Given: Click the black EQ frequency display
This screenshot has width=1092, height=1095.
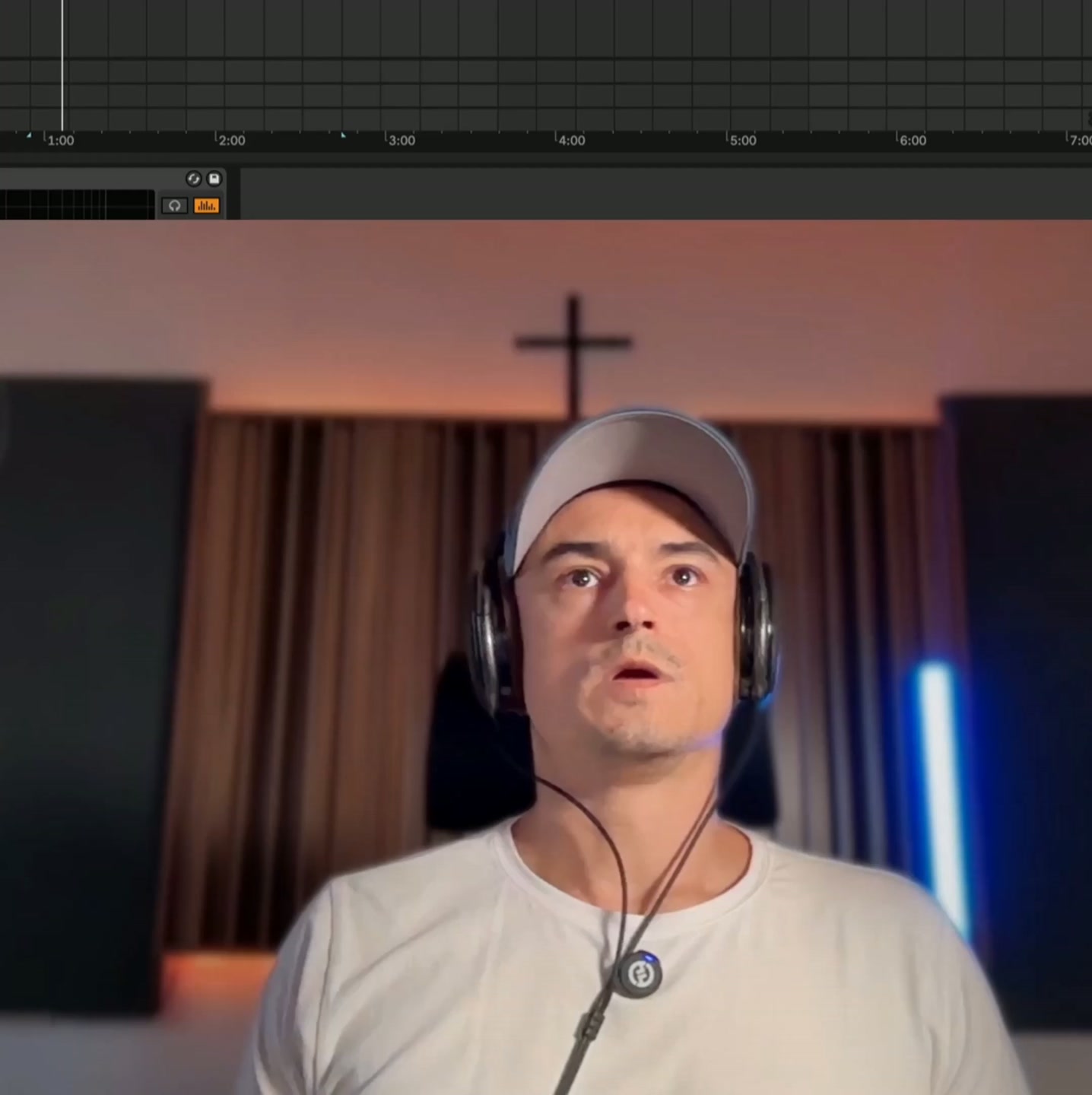Looking at the screenshot, I should (77, 205).
